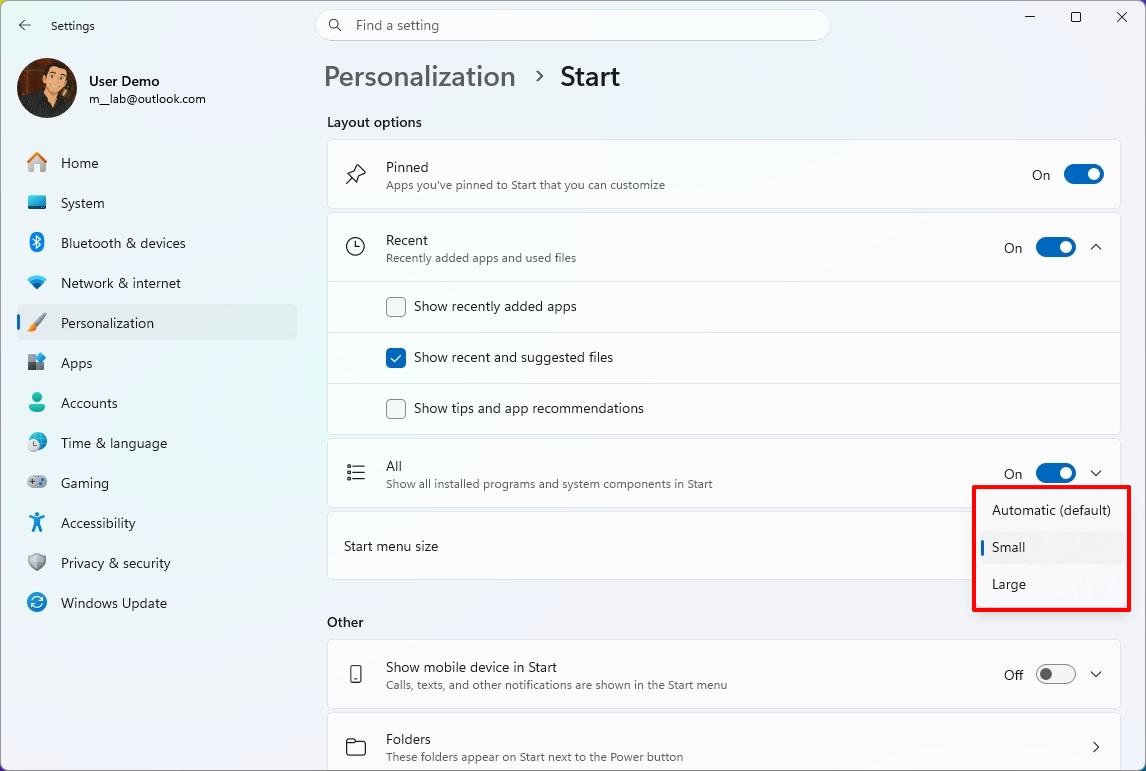This screenshot has height=771, width=1146.
Task: Select Small Start menu size
Action: 1051,547
